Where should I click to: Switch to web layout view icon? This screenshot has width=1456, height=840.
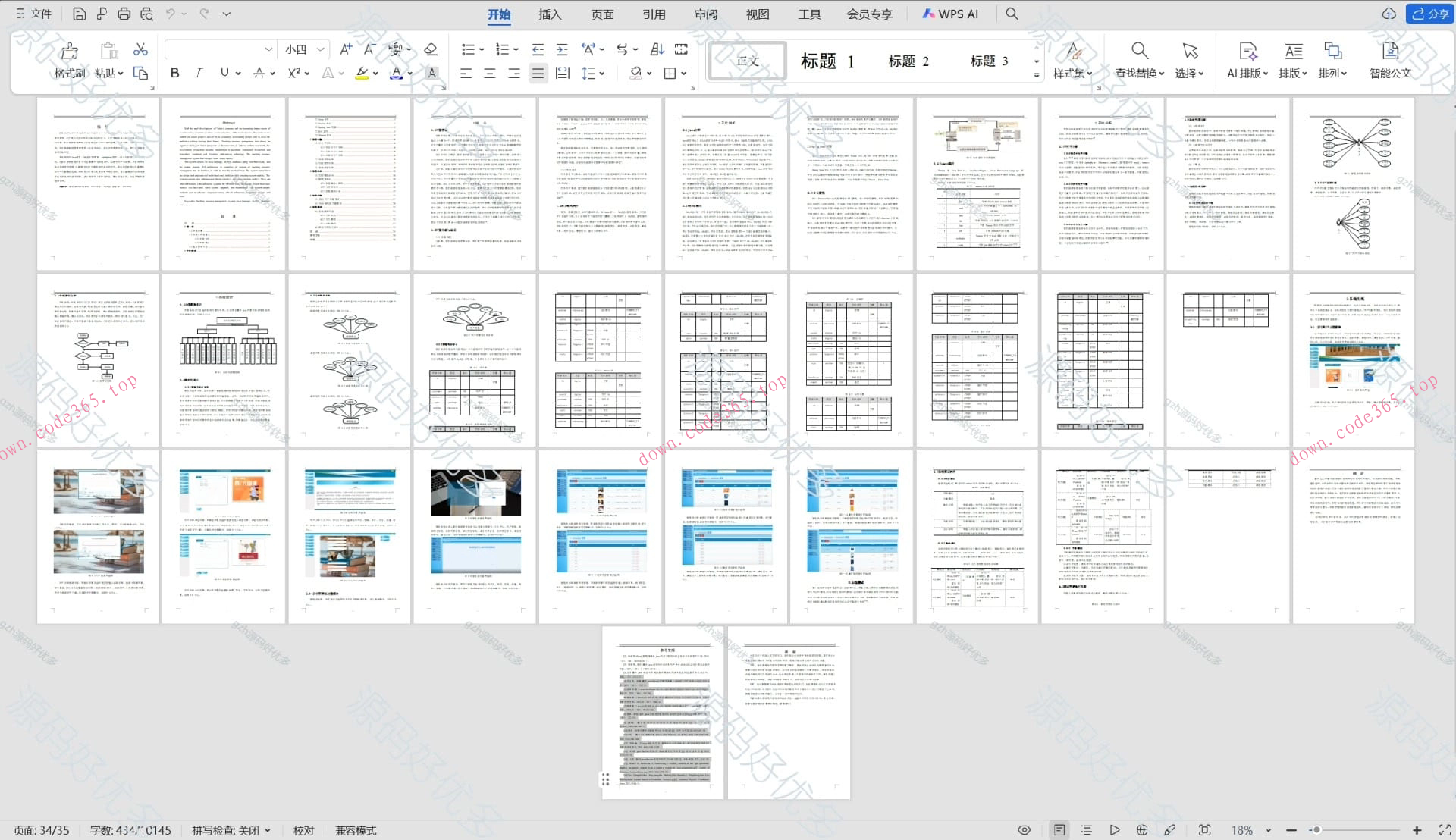coord(1141,830)
